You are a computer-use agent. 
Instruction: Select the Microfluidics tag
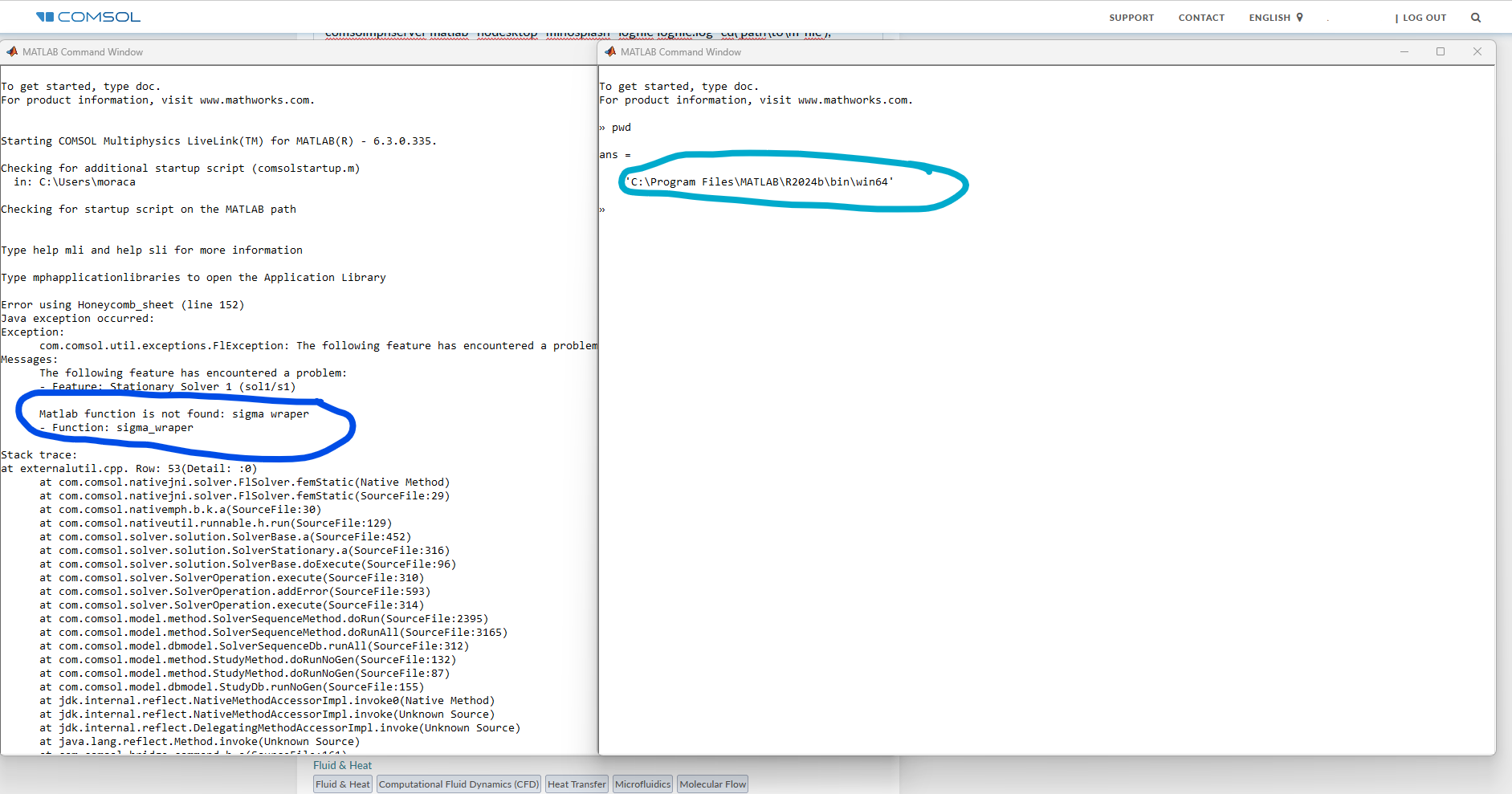pos(642,784)
